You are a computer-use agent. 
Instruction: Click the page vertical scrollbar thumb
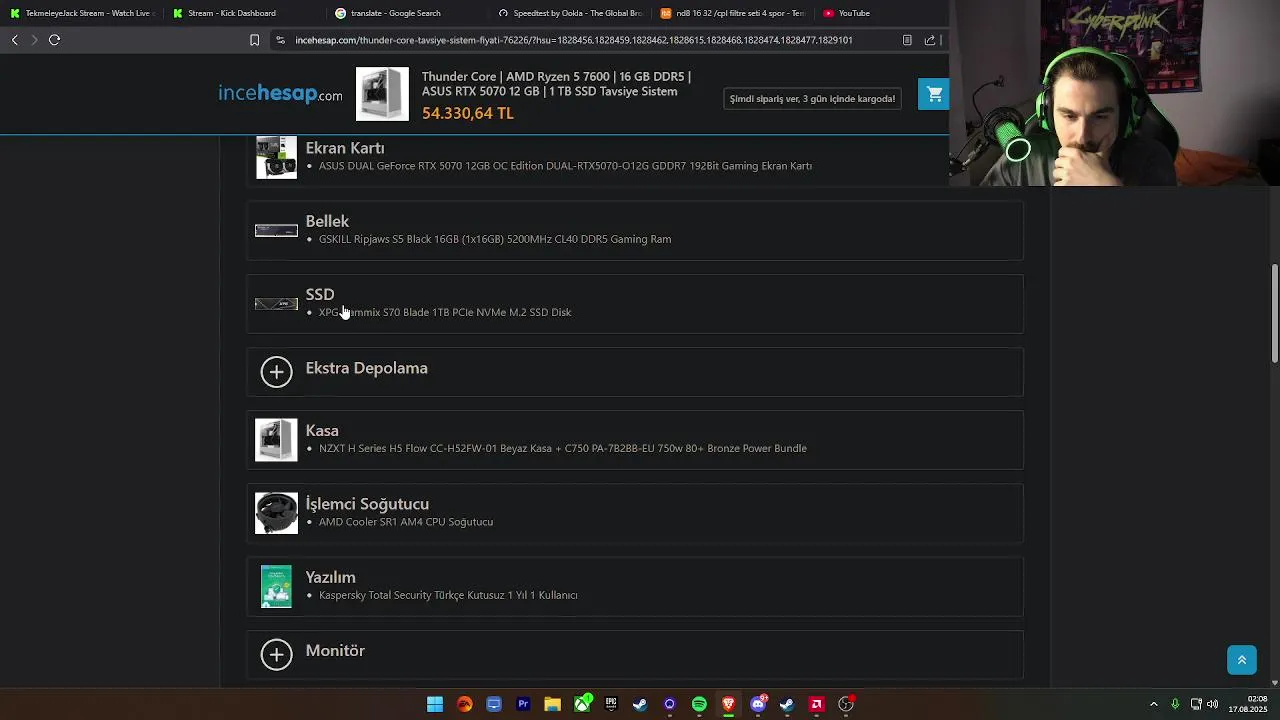(1274, 313)
